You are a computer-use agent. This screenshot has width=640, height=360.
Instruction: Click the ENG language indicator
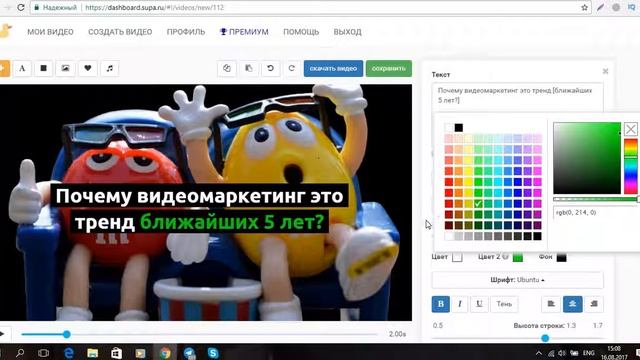point(588,353)
